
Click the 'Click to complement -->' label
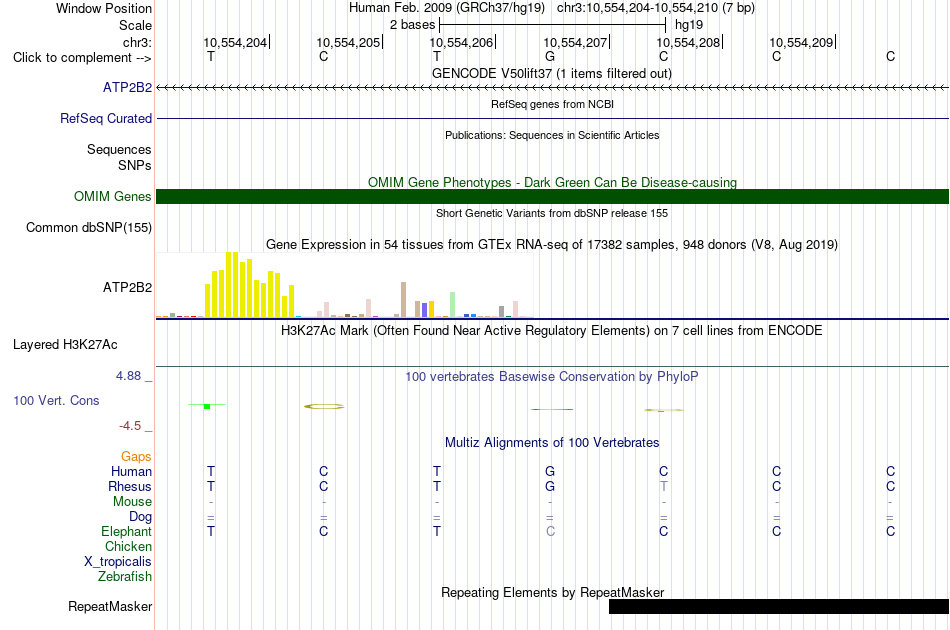[x=82, y=58]
